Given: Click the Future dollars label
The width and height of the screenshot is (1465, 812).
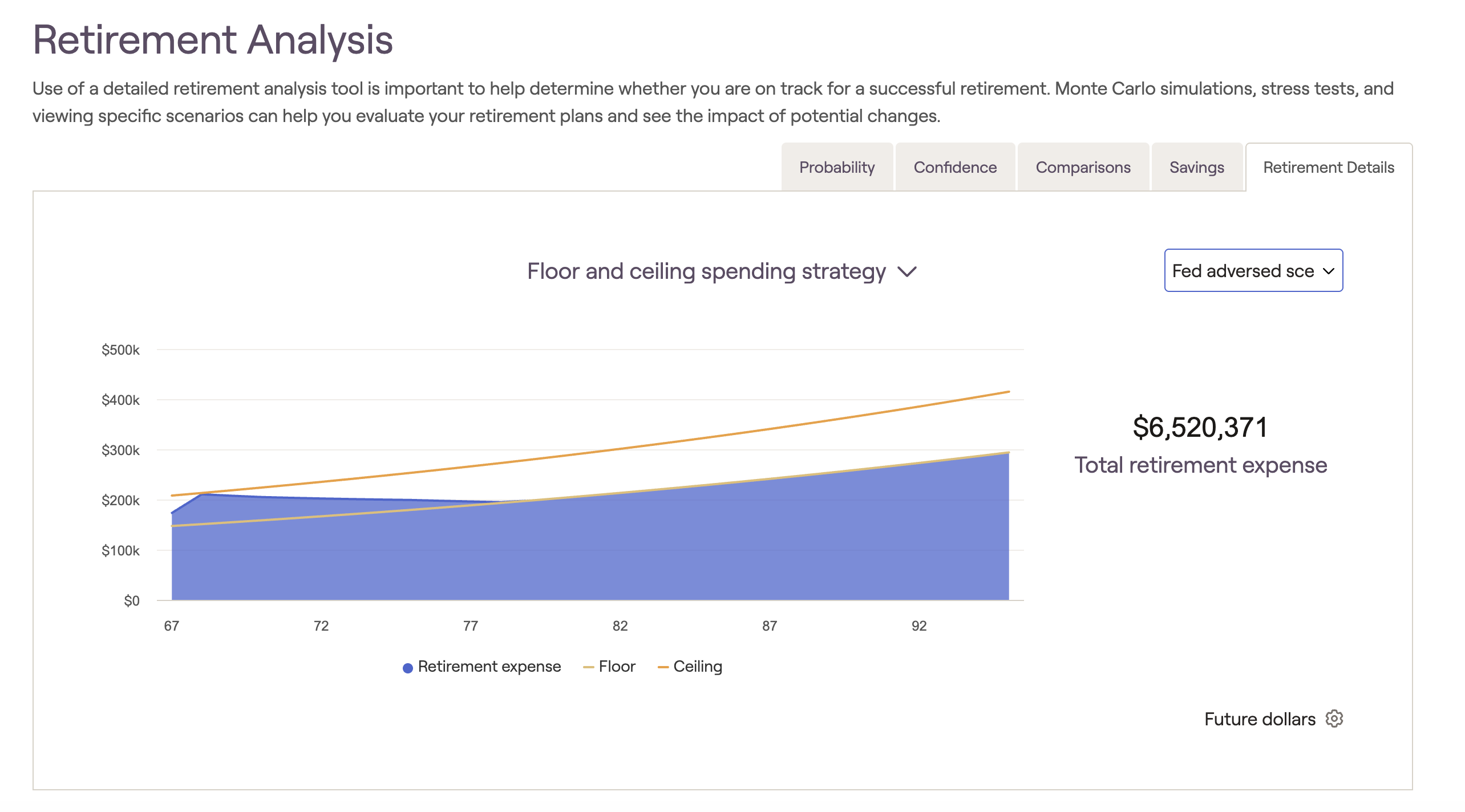Looking at the screenshot, I should point(1260,719).
